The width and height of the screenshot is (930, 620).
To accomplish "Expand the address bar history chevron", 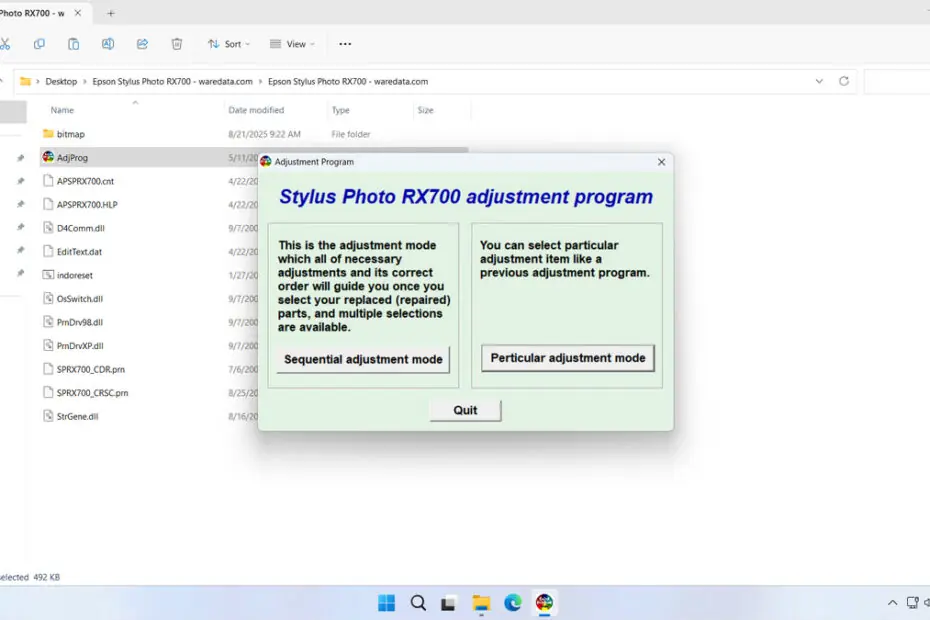I will pyautogui.click(x=819, y=81).
